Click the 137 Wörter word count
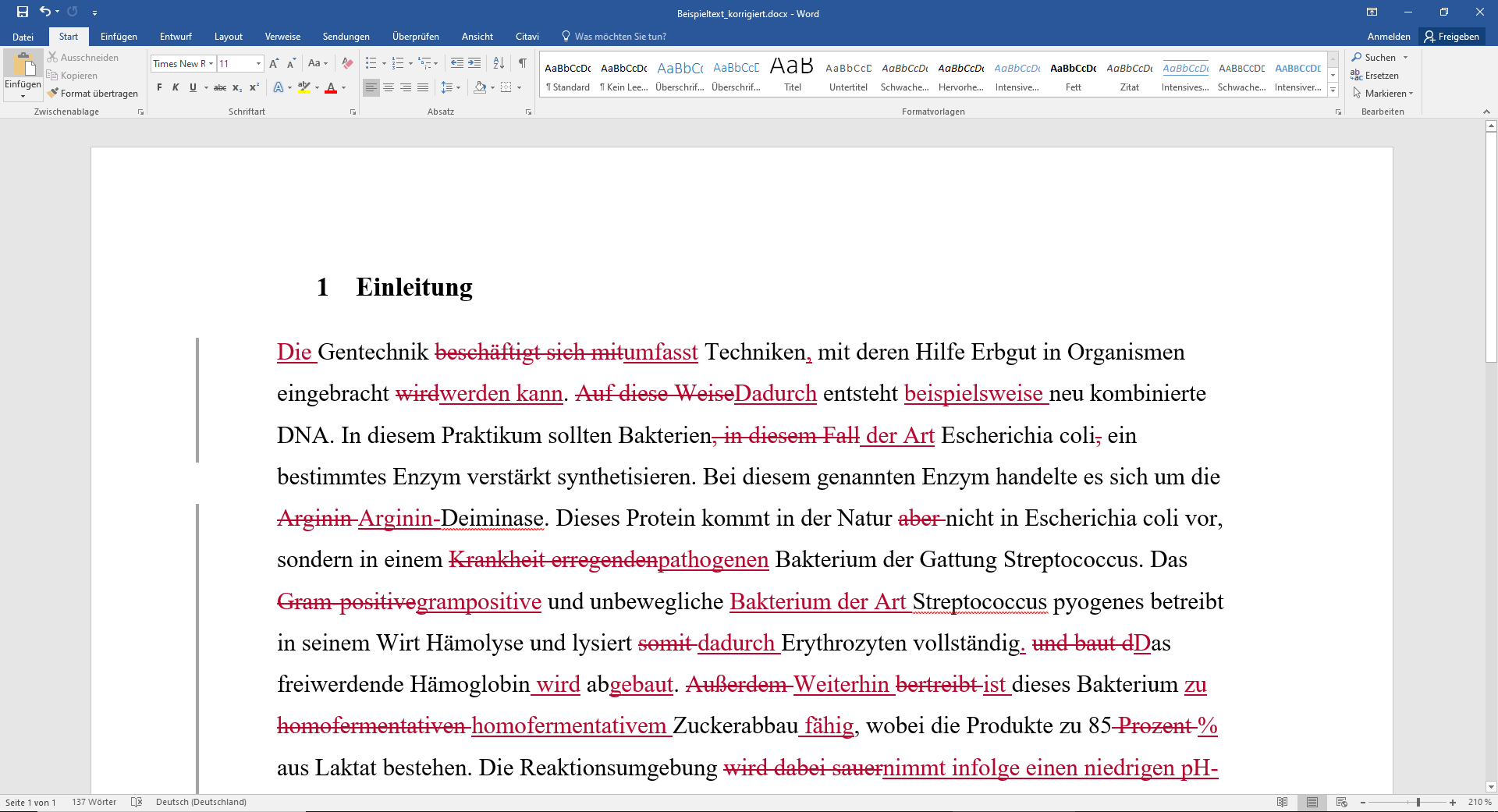The height and width of the screenshot is (812, 1498). 94,802
